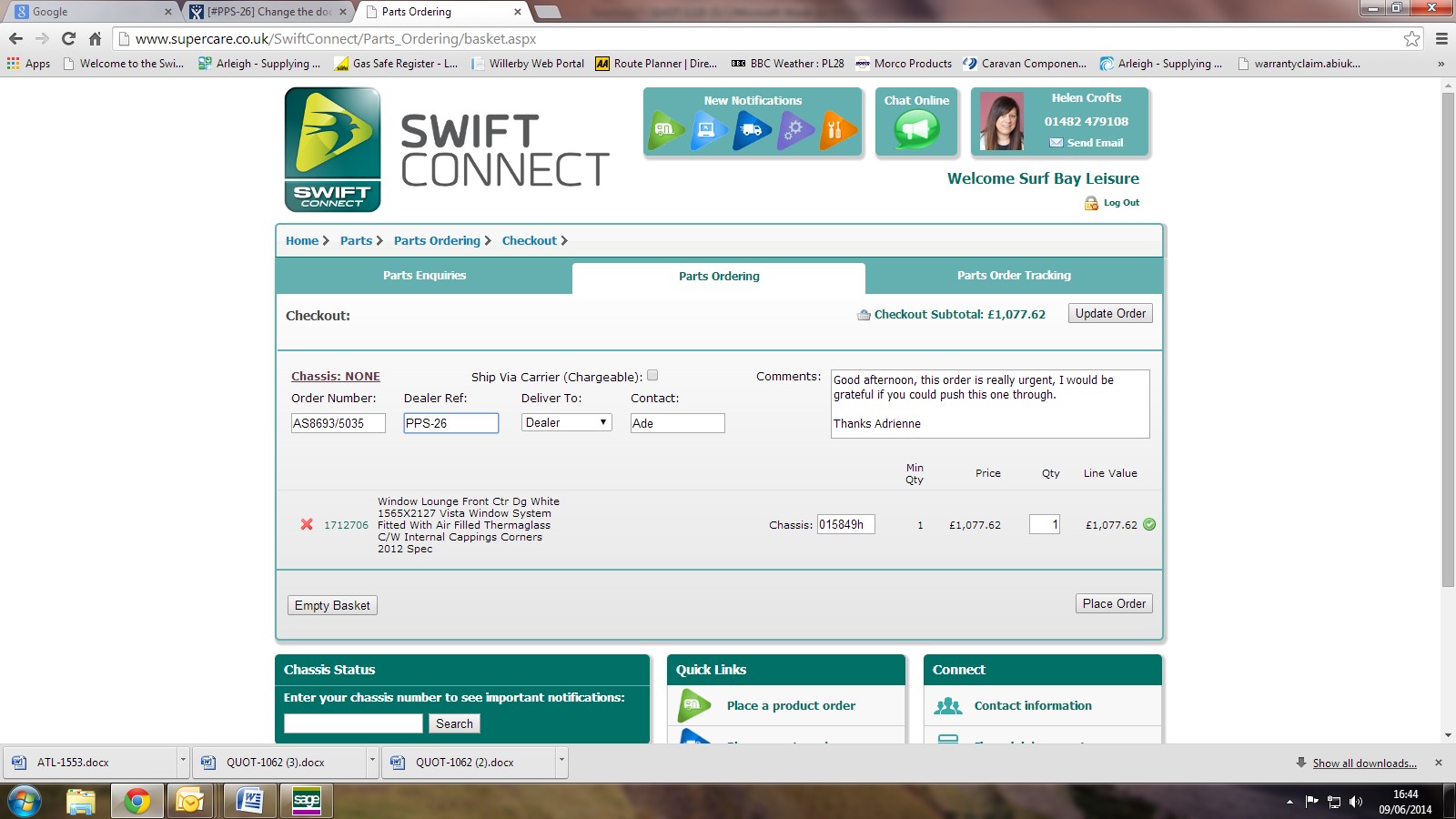The height and width of the screenshot is (819, 1456).
Task: Switch to the [#PPS-26] browser tab
Action: [x=269, y=12]
